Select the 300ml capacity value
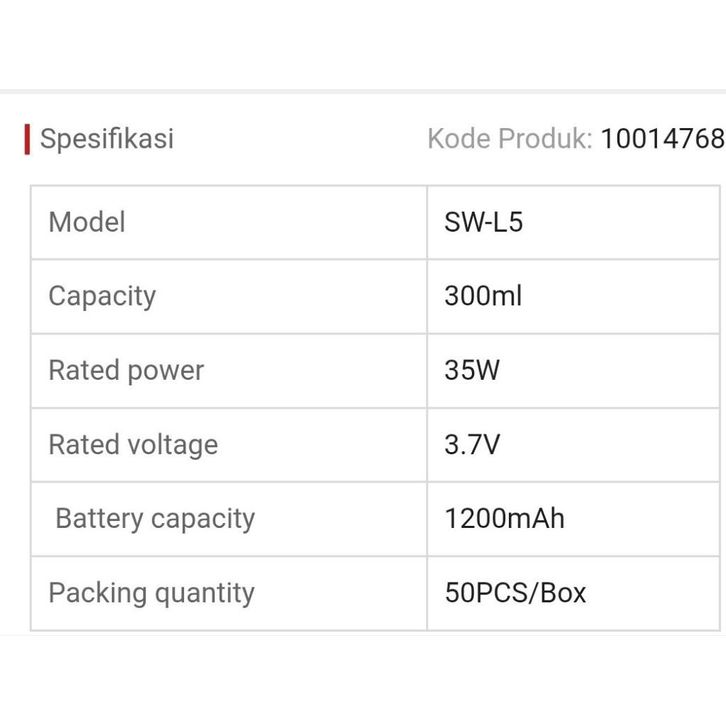Viewport: 726px width, 726px height. [483, 296]
